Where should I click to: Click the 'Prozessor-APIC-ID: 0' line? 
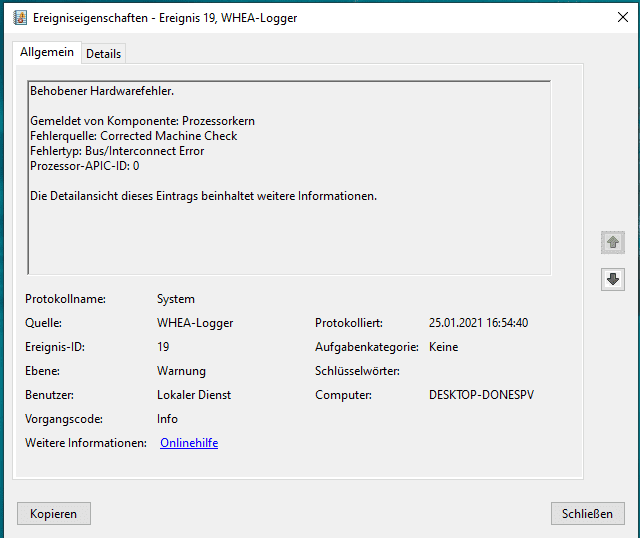(x=84, y=166)
